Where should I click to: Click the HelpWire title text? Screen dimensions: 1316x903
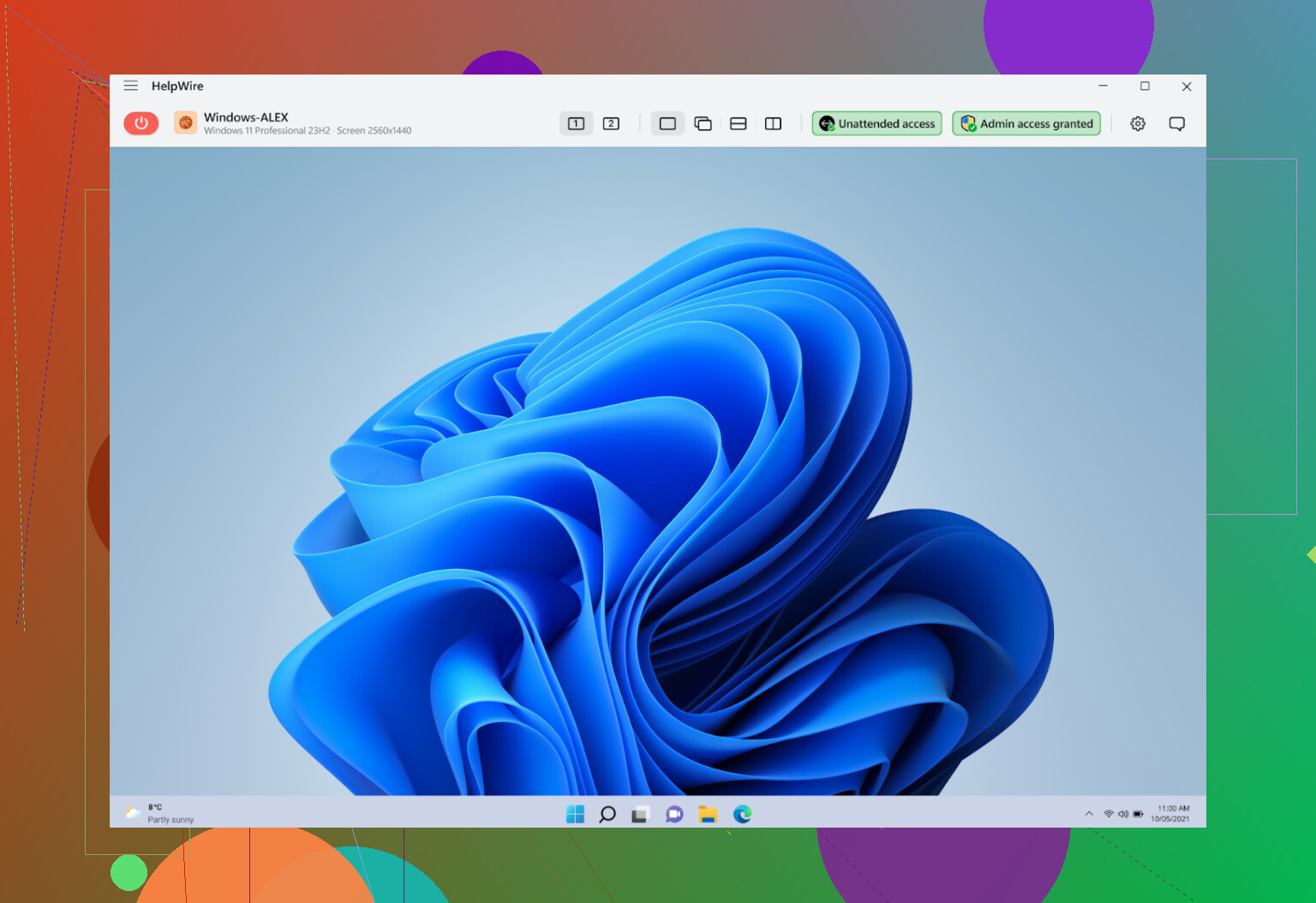(177, 86)
